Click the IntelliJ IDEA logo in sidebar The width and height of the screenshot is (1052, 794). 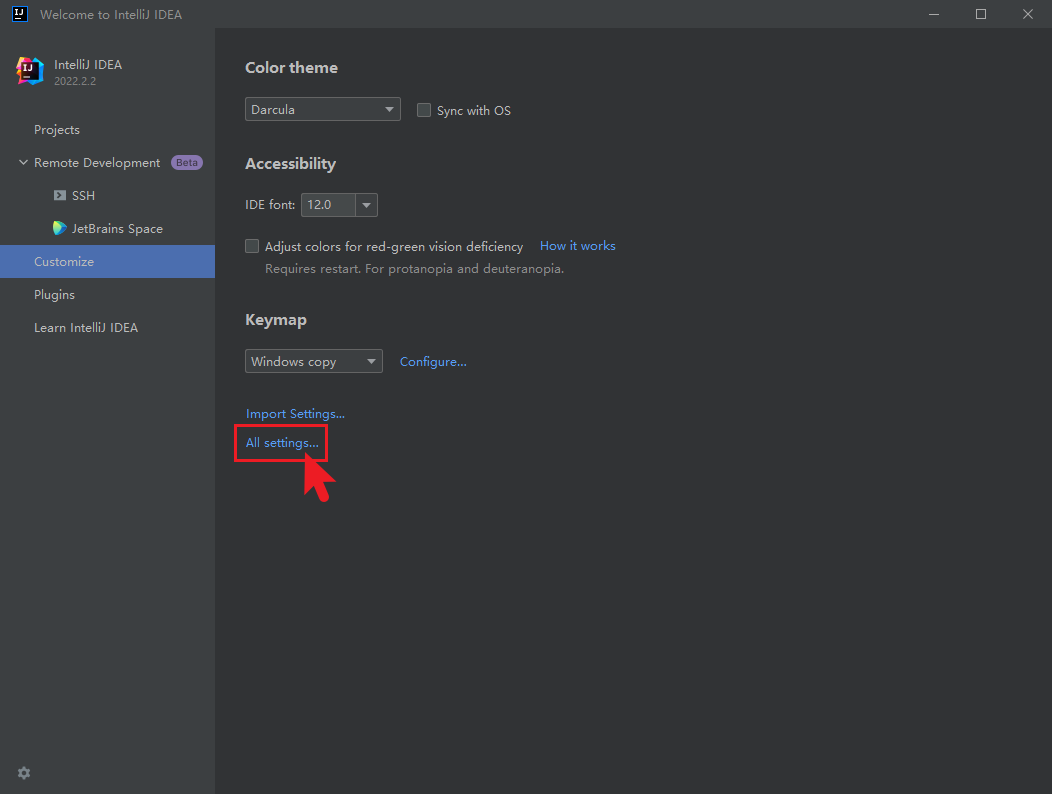point(30,71)
